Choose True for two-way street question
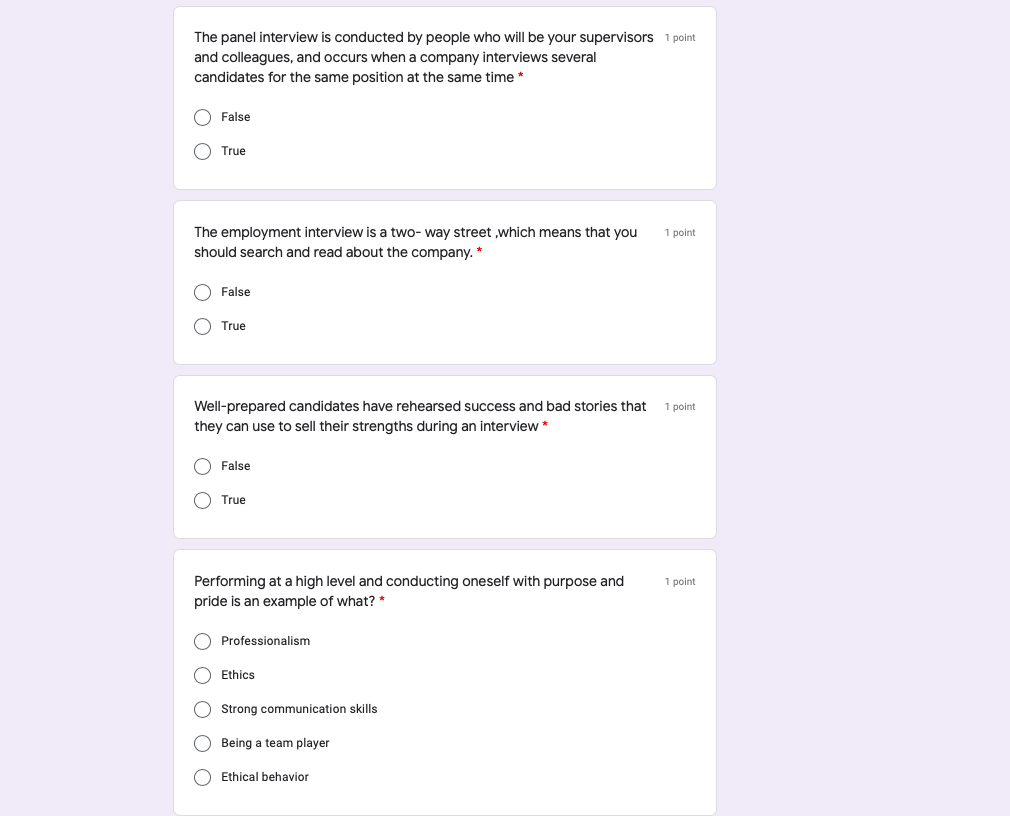1010x816 pixels. point(202,326)
